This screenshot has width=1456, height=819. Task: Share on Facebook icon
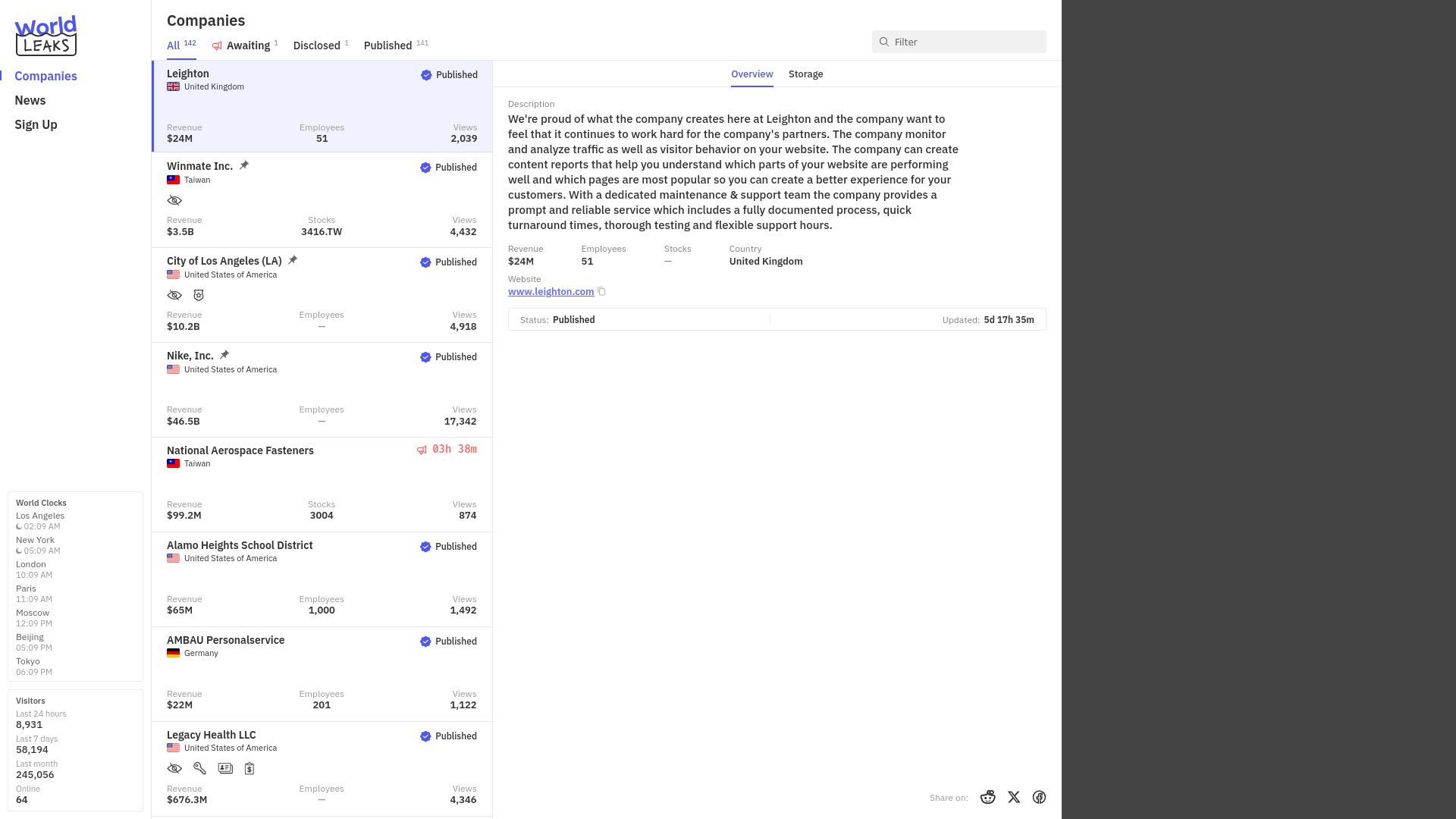[1039, 797]
